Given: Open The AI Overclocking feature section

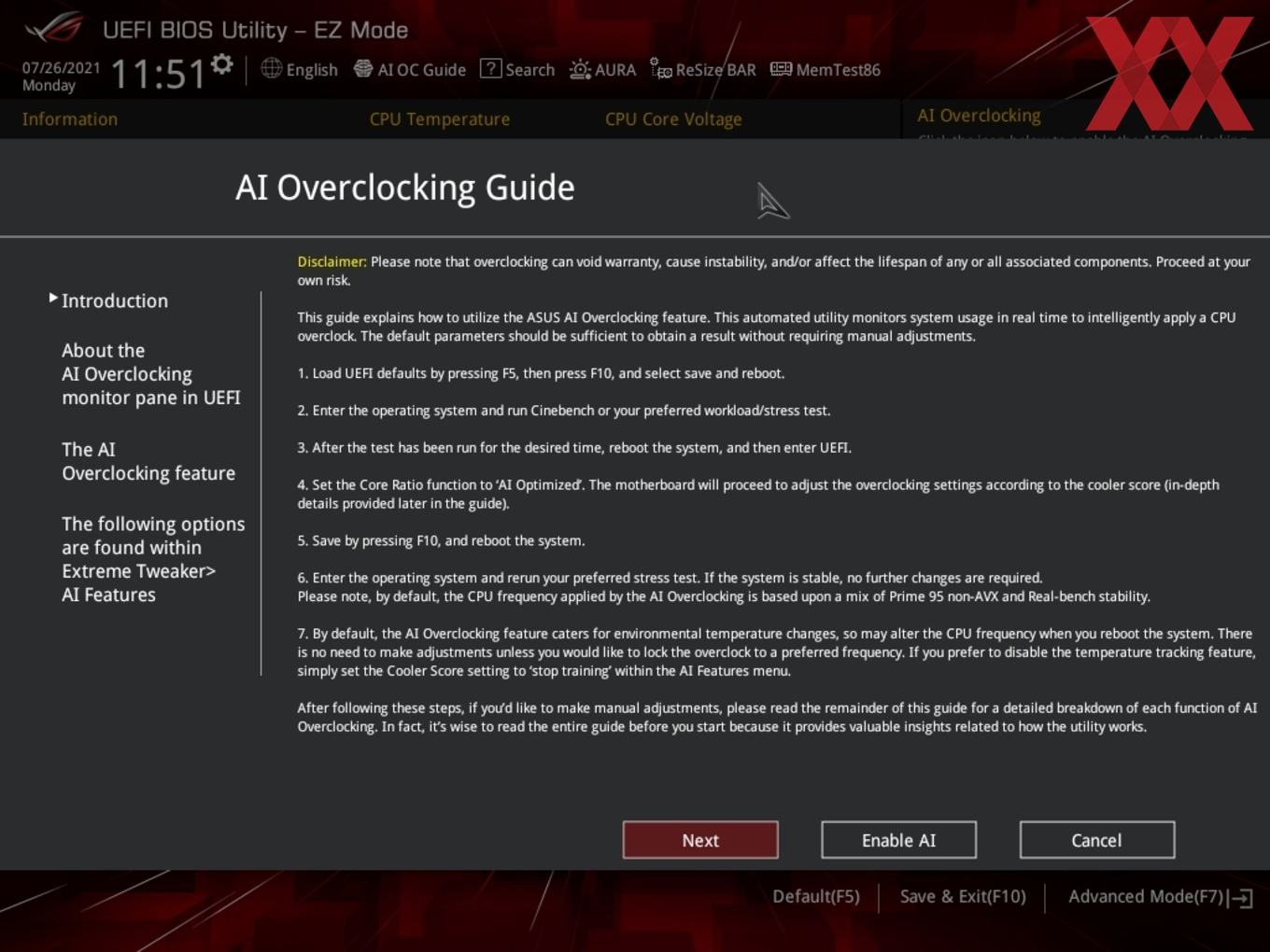Looking at the screenshot, I should [x=148, y=461].
